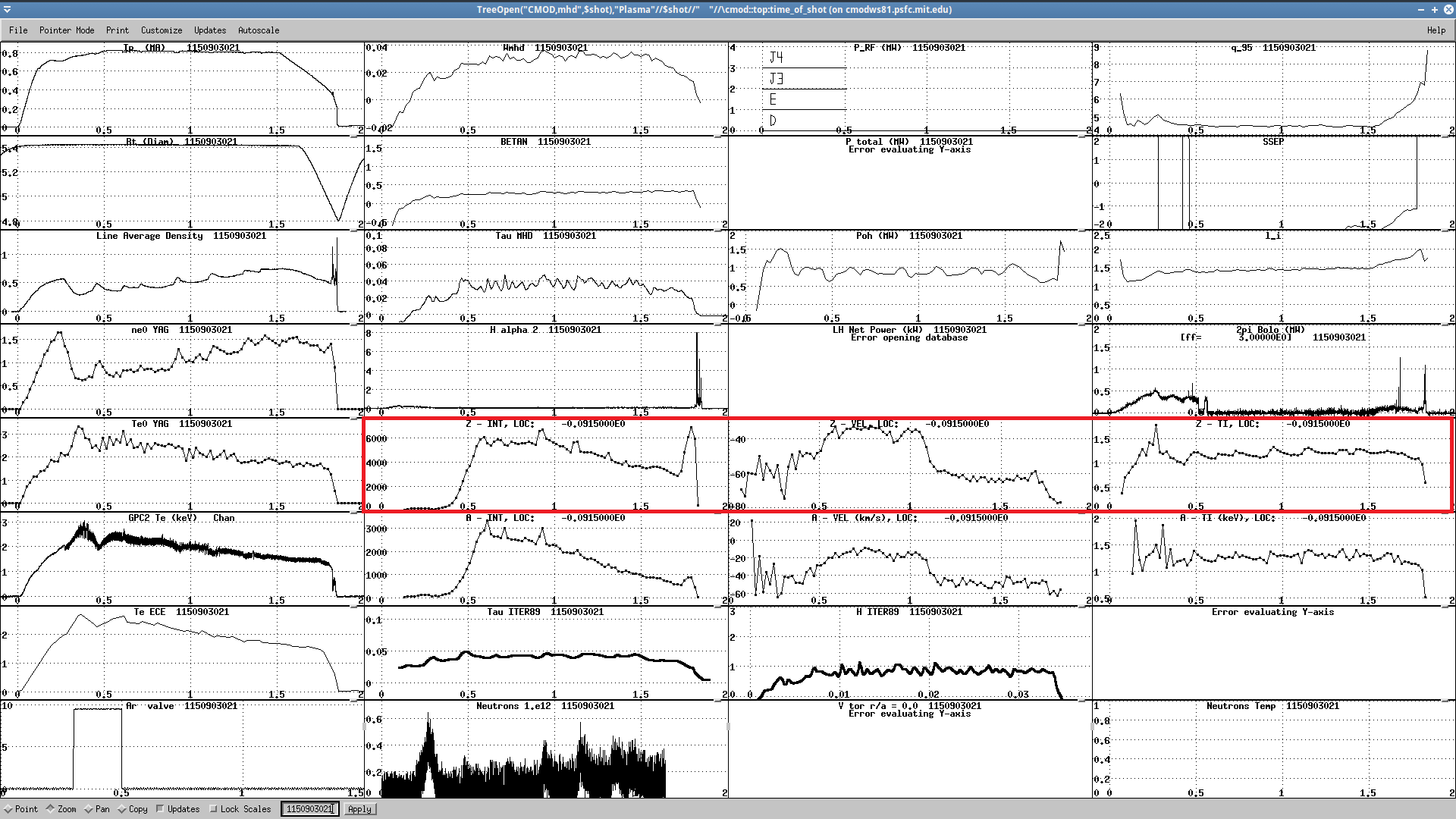Click the Ip (MA) plot panel

coord(182,89)
